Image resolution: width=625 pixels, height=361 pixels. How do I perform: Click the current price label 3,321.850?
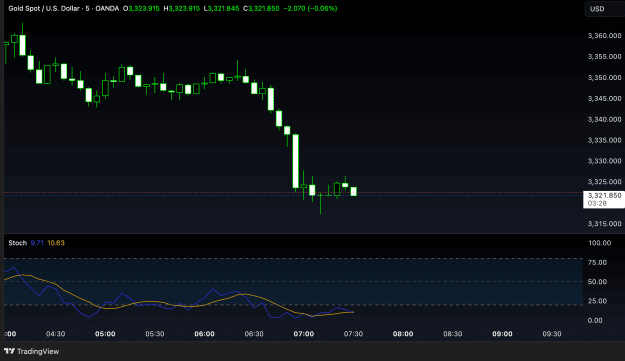[605, 196]
